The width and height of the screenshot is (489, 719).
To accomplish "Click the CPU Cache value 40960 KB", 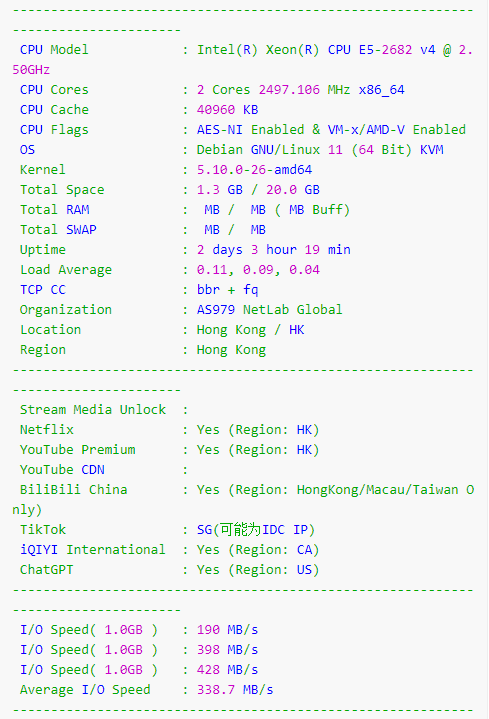I will point(228,110).
